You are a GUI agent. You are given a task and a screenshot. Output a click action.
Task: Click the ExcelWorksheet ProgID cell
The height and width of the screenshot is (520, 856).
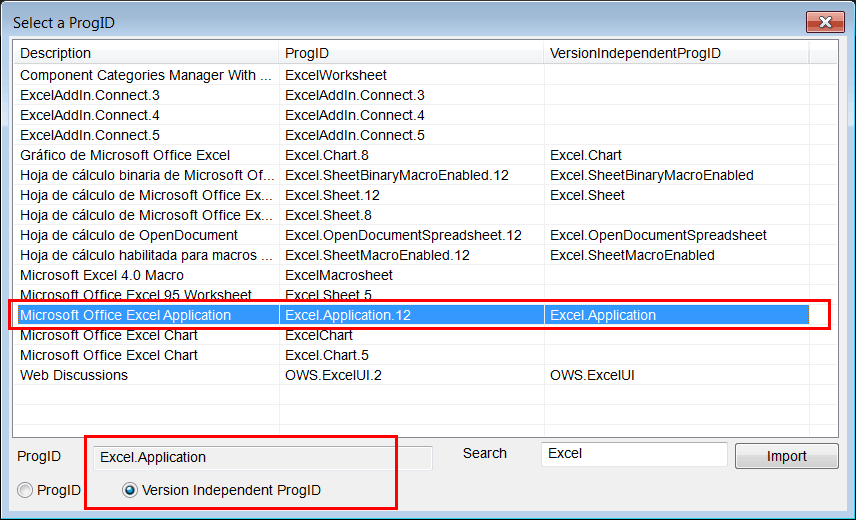click(x=411, y=75)
